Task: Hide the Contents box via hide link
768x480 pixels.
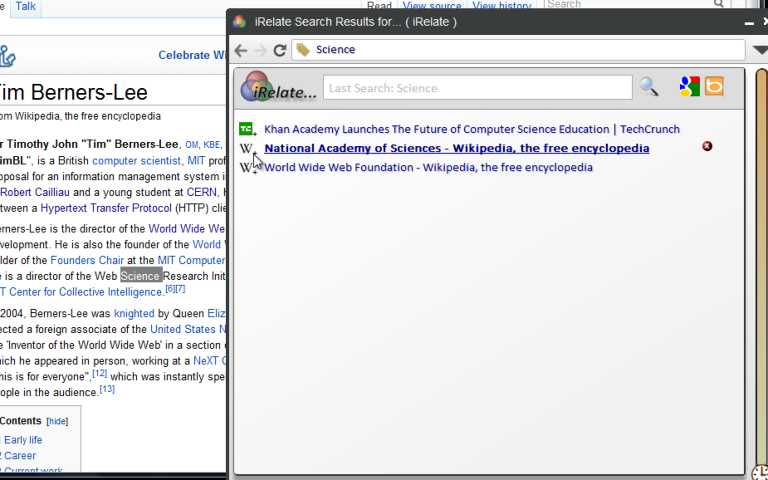Action: (x=57, y=421)
